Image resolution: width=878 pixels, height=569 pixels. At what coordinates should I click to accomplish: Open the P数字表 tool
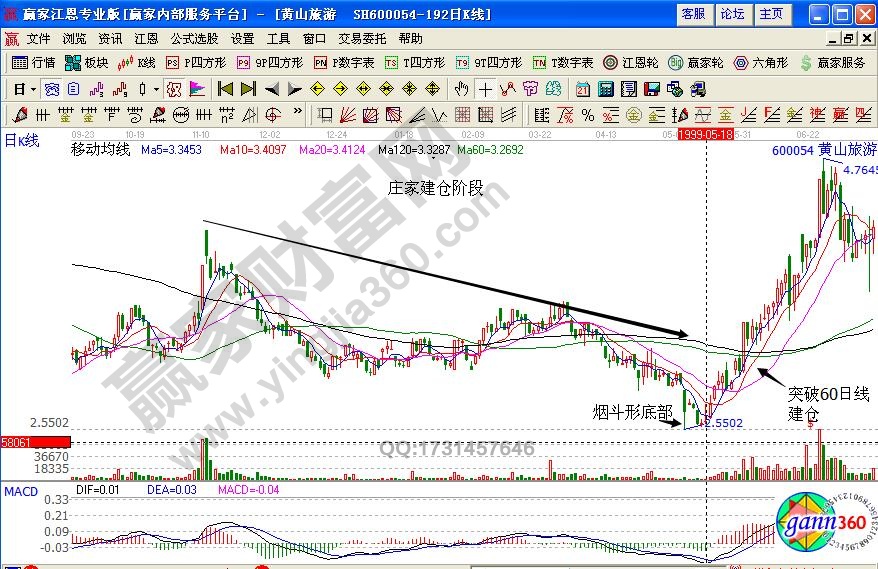[344, 63]
